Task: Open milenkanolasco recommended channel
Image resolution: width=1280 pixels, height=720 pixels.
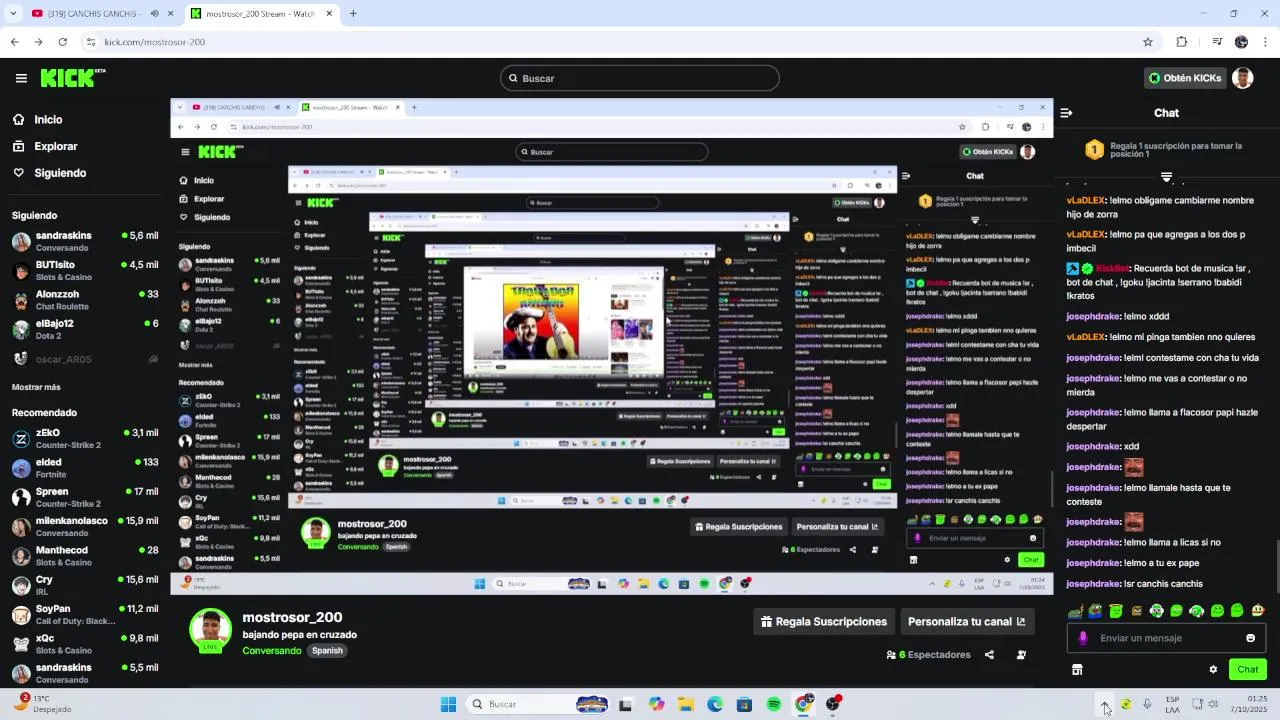Action: coord(85,526)
